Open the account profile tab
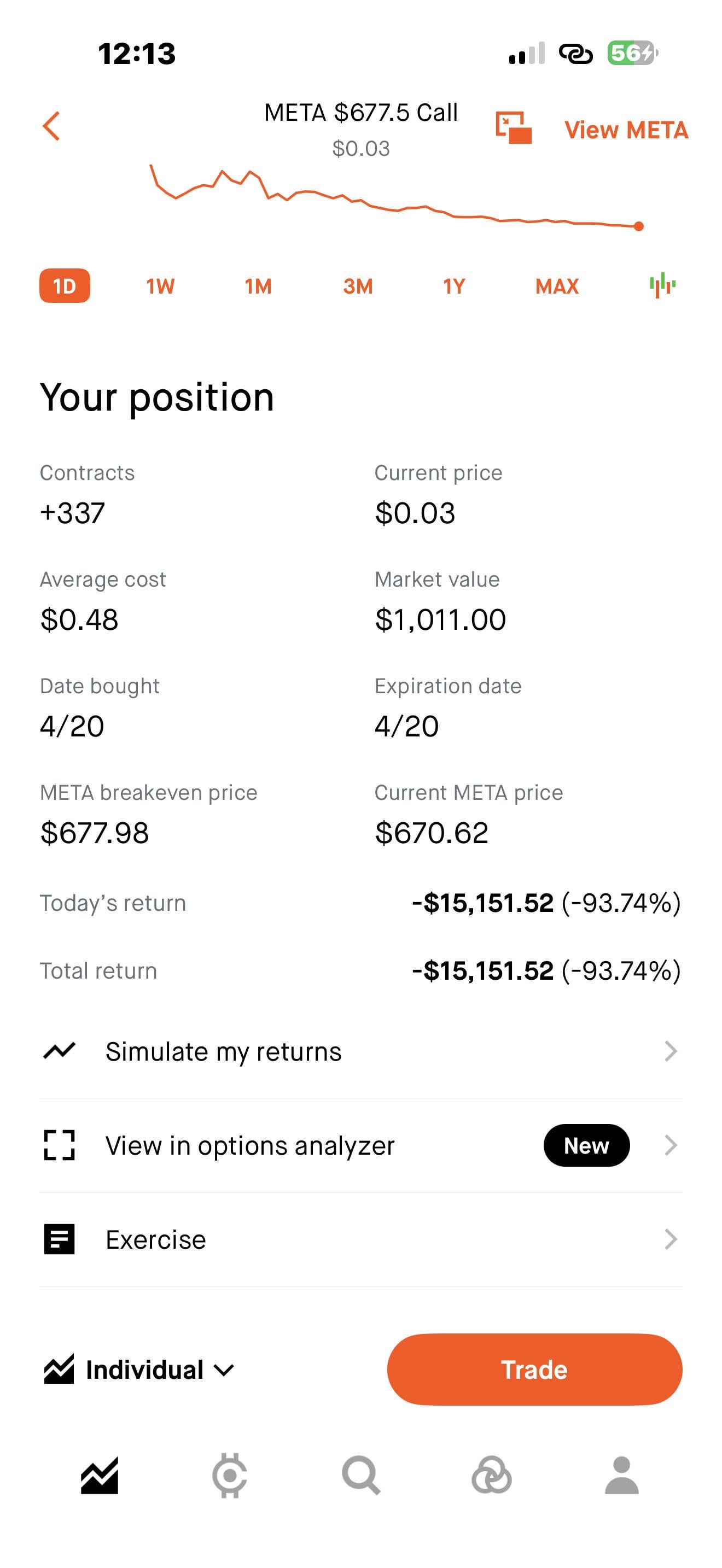This screenshot has height=1568, width=722. [621, 1476]
